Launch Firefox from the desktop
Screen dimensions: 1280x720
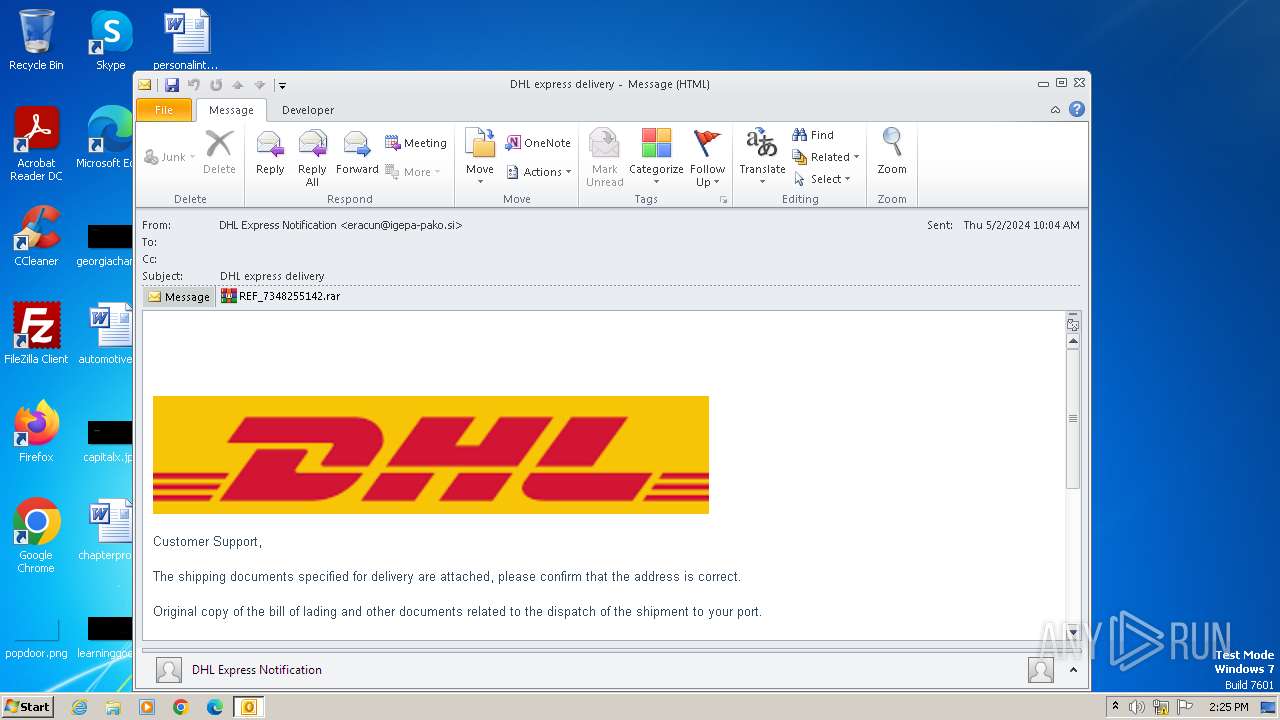(x=36, y=432)
